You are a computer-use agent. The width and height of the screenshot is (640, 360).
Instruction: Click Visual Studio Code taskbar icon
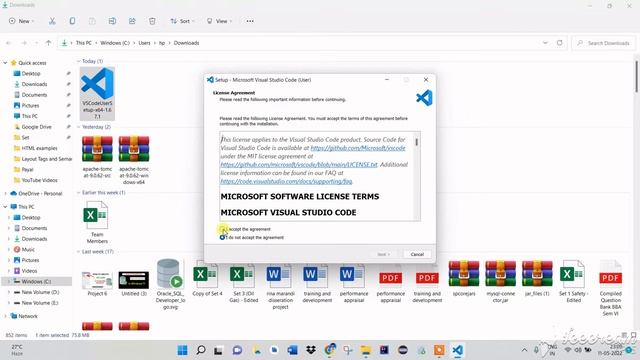pyautogui.click(x=458, y=350)
